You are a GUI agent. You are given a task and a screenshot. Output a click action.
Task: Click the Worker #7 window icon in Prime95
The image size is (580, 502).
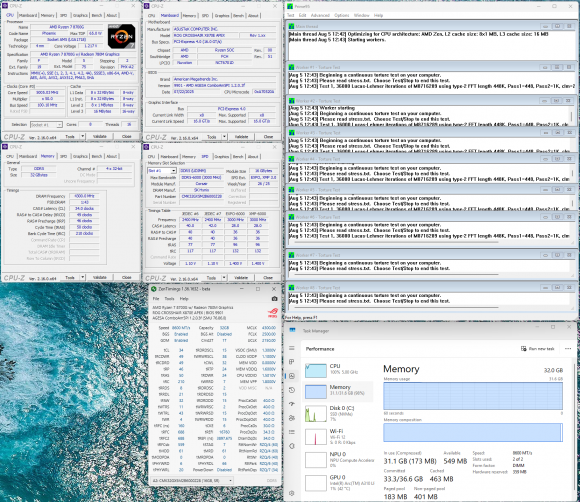click(291, 255)
